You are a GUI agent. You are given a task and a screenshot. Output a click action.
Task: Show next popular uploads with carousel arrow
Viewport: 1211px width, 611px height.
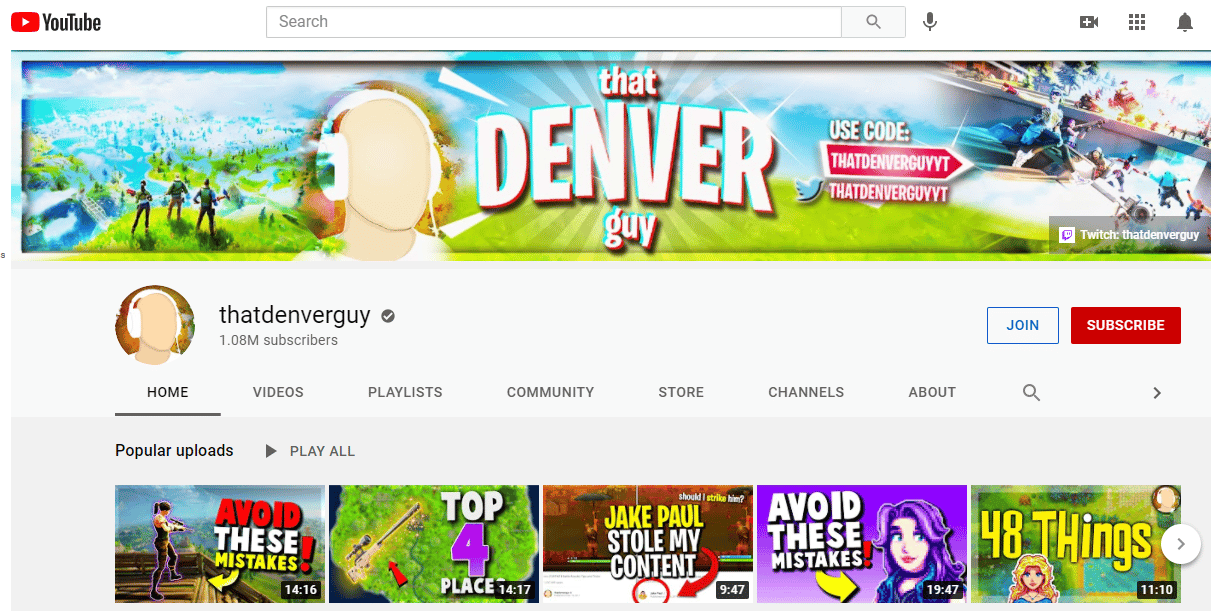1181,544
